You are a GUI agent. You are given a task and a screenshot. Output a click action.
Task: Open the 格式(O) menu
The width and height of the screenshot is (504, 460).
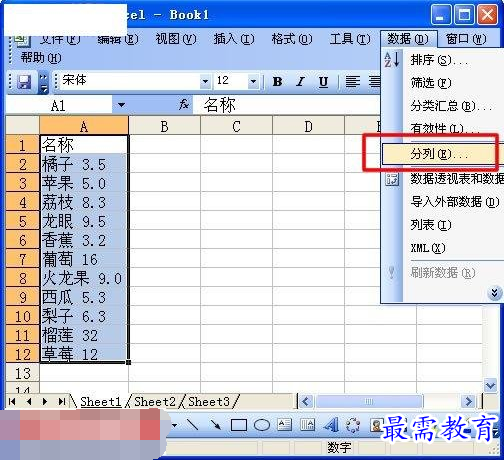tap(292, 39)
